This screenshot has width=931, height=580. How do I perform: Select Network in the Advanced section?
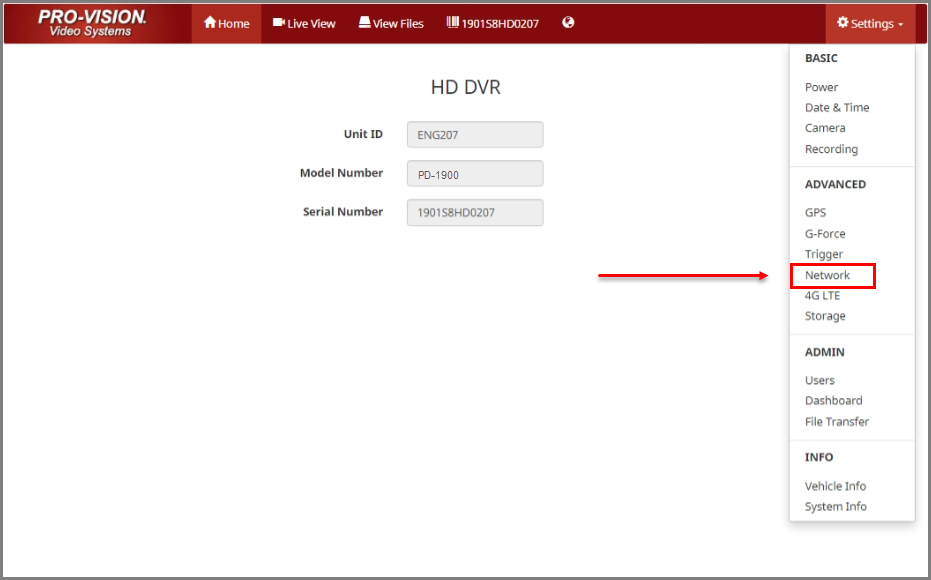[x=827, y=275]
